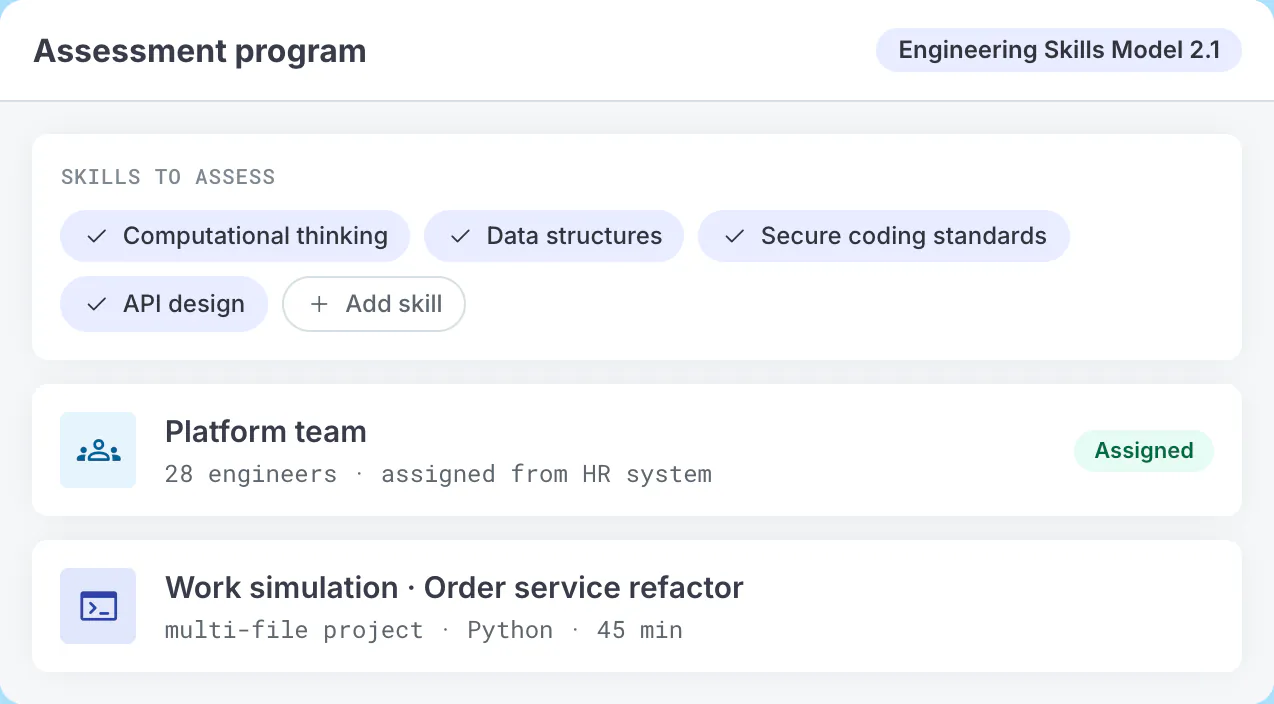Click the SKILLS TO ASSESS label
Image resolution: width=1274 pixels, height=704 pixels.
pos(168,177)
